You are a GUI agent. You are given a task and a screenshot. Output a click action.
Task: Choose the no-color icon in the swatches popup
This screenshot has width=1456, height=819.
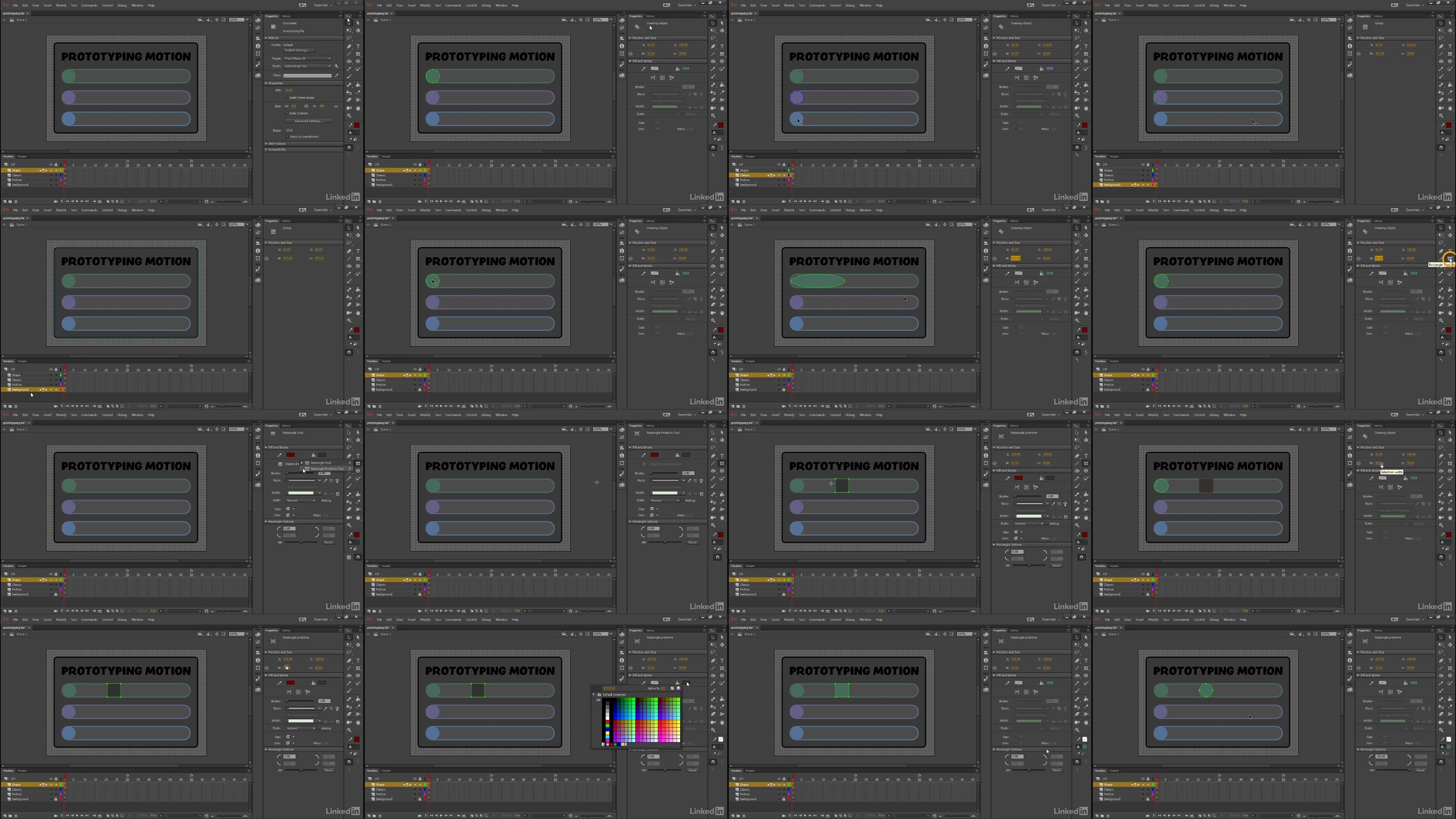[x=672, y=688]
